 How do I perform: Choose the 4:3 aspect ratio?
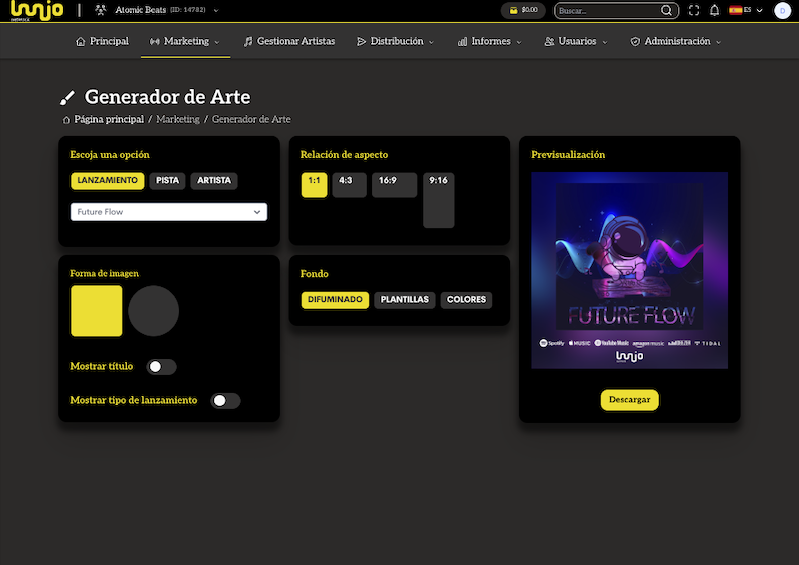(x=350, y=185)
